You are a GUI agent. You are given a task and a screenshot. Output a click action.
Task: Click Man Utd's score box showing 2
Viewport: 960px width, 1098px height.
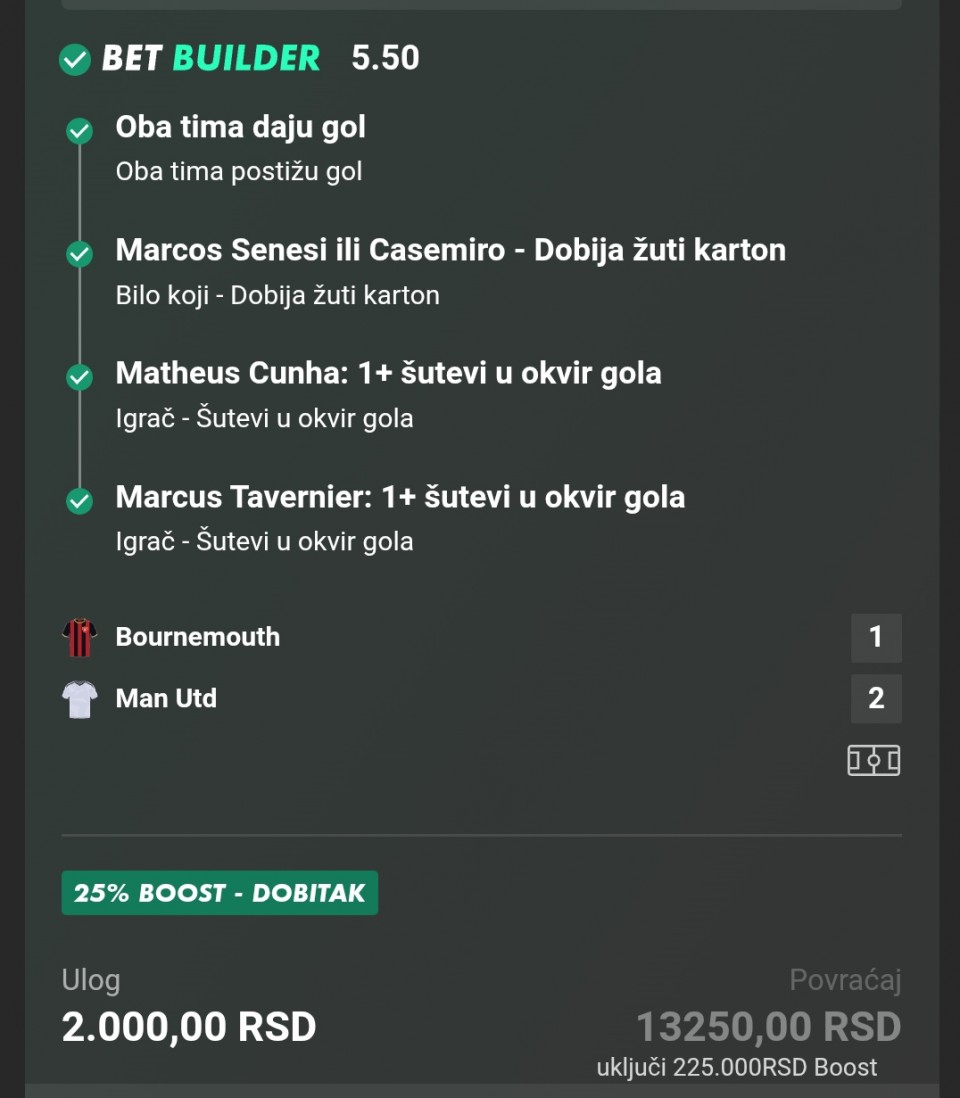(x=876, y=698)
